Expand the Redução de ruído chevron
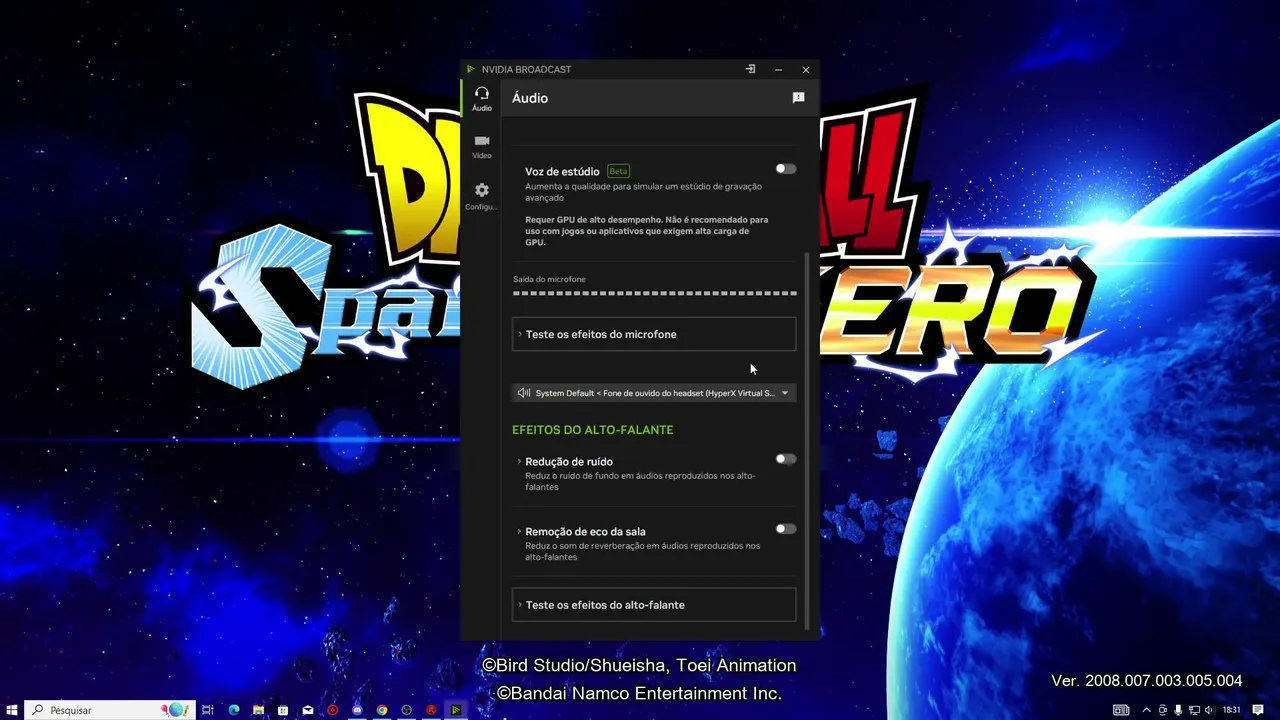 pos(519,461)
